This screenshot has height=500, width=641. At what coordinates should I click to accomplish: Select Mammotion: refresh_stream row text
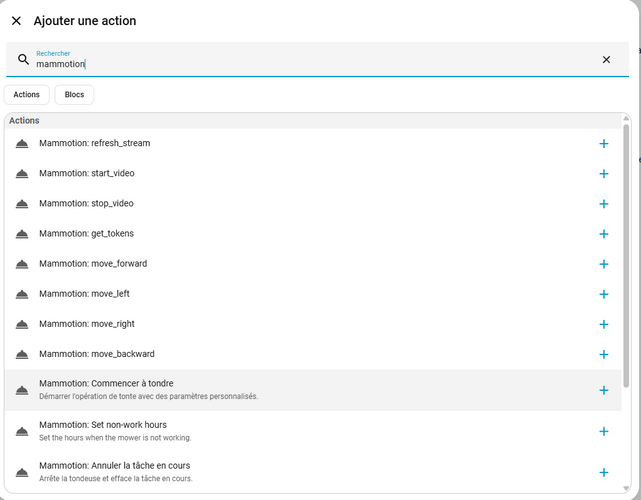pos(94,143)
